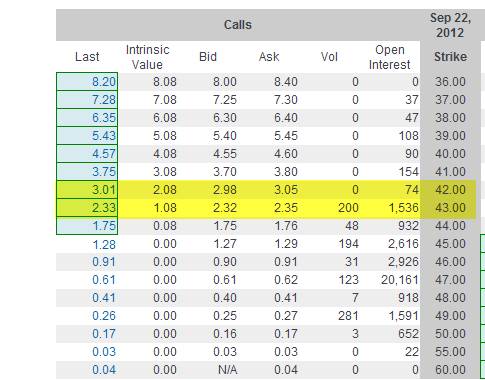Click intrinsic value 8.08

click(x=165, y=82)
